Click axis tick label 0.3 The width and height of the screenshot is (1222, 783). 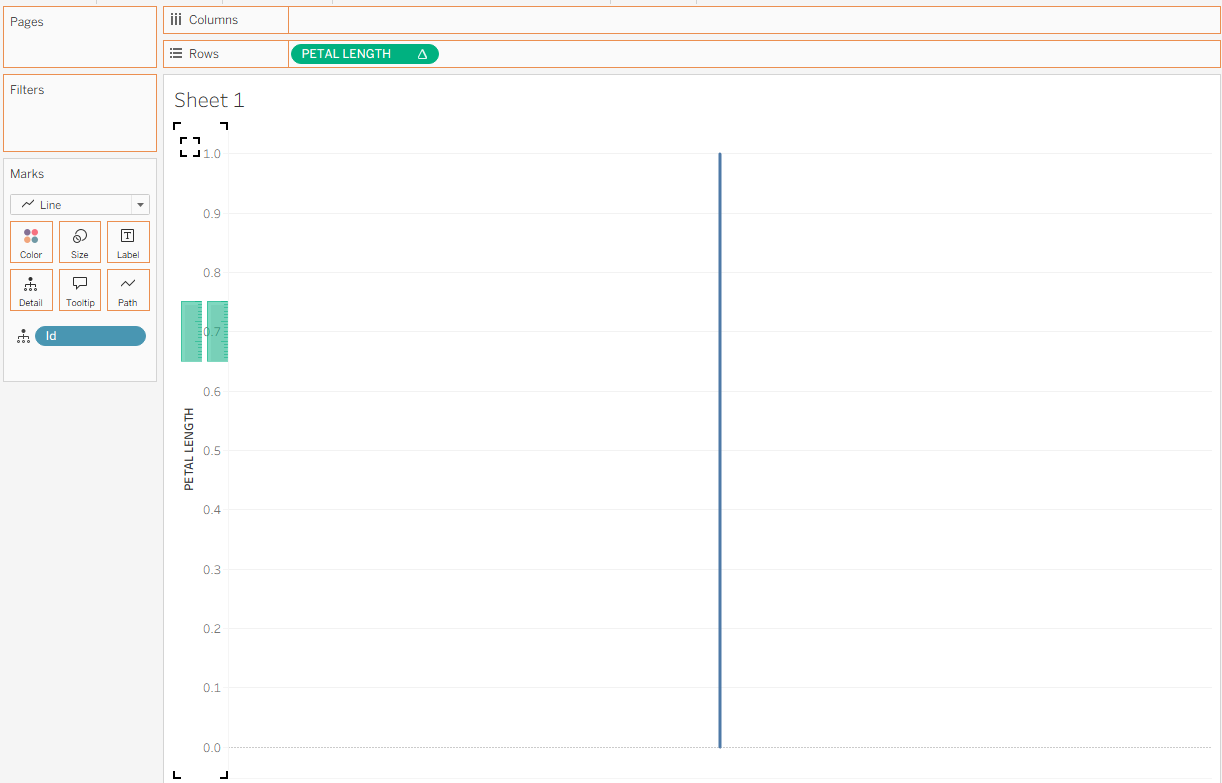(212, 570)
